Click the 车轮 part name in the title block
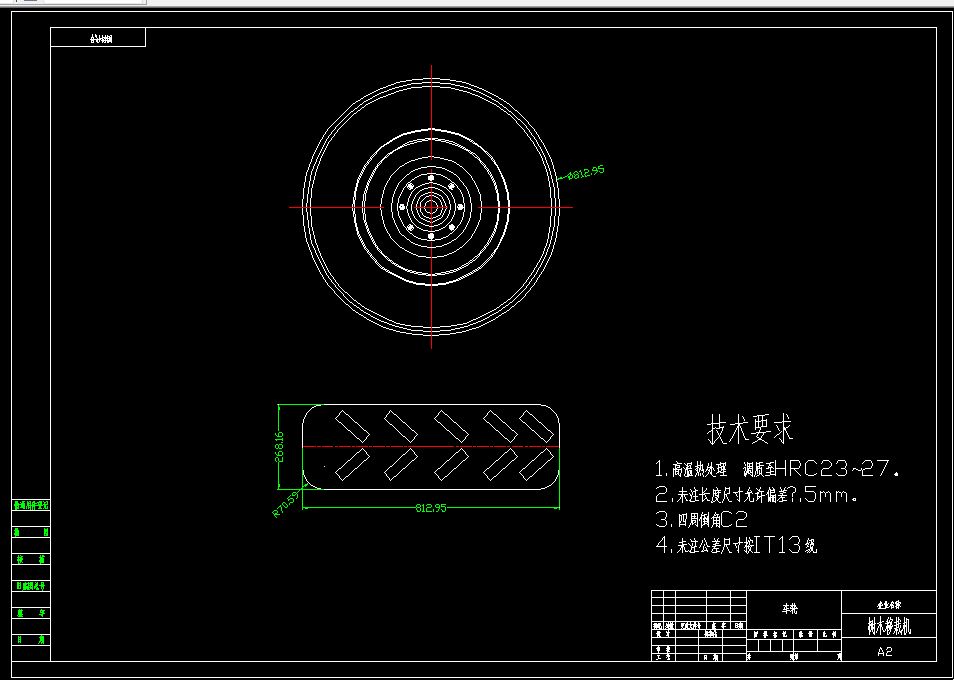 point(789,609)
